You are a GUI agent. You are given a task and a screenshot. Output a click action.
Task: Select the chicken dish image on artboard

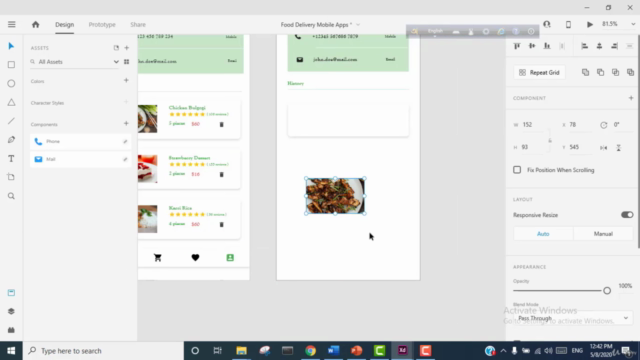[335, 196]
